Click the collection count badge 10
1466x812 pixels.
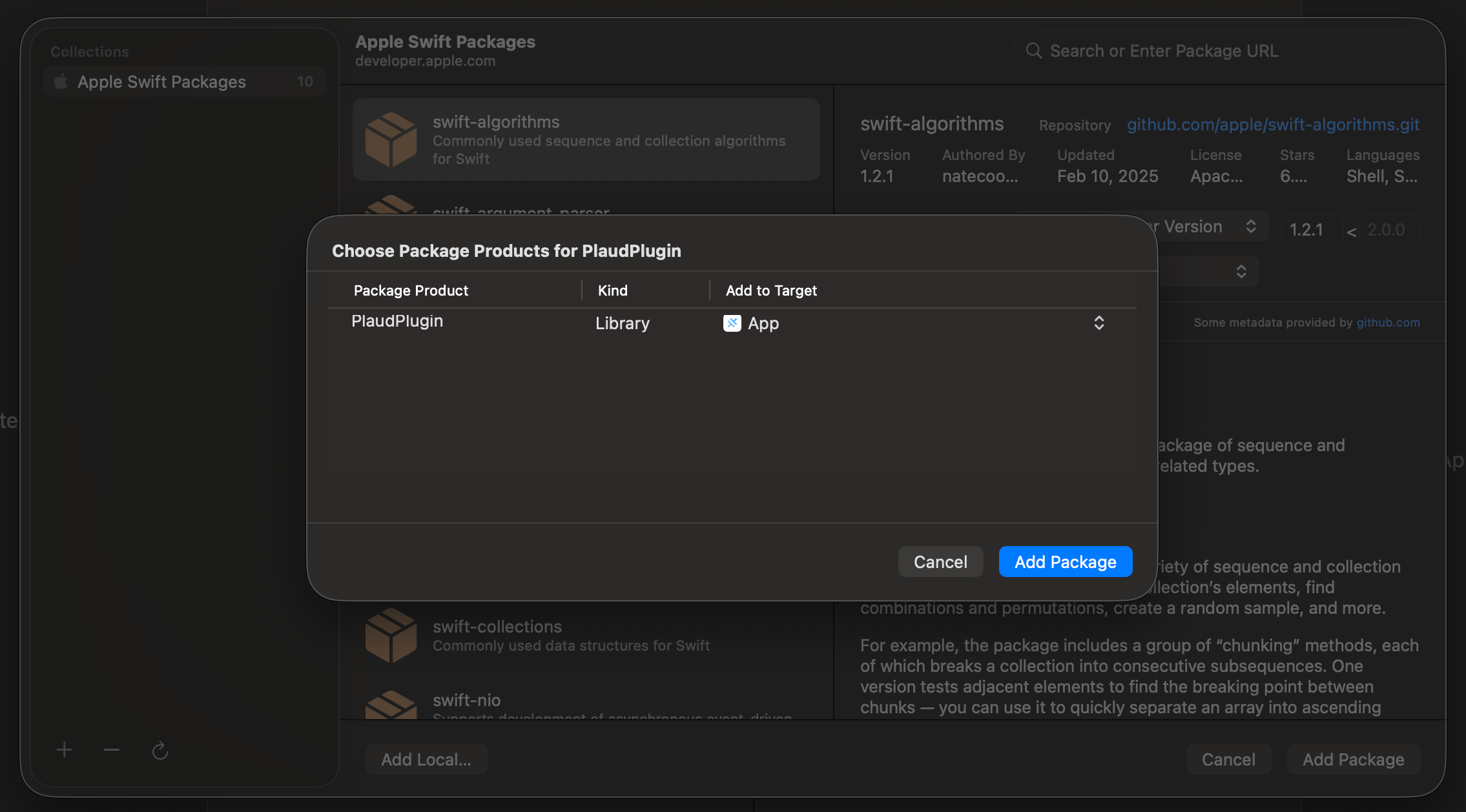point(305,82)
